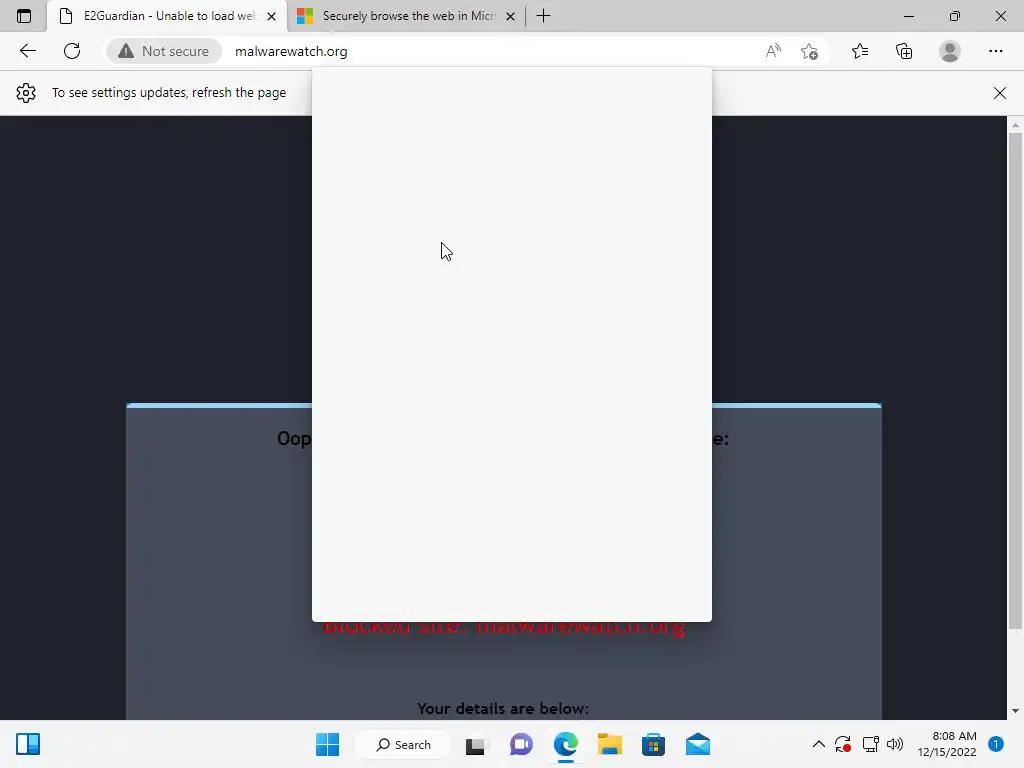Close the E2Guardian tab
Image resolution: width=1024 pixels, height=768 pixels.
click(272, 16)
